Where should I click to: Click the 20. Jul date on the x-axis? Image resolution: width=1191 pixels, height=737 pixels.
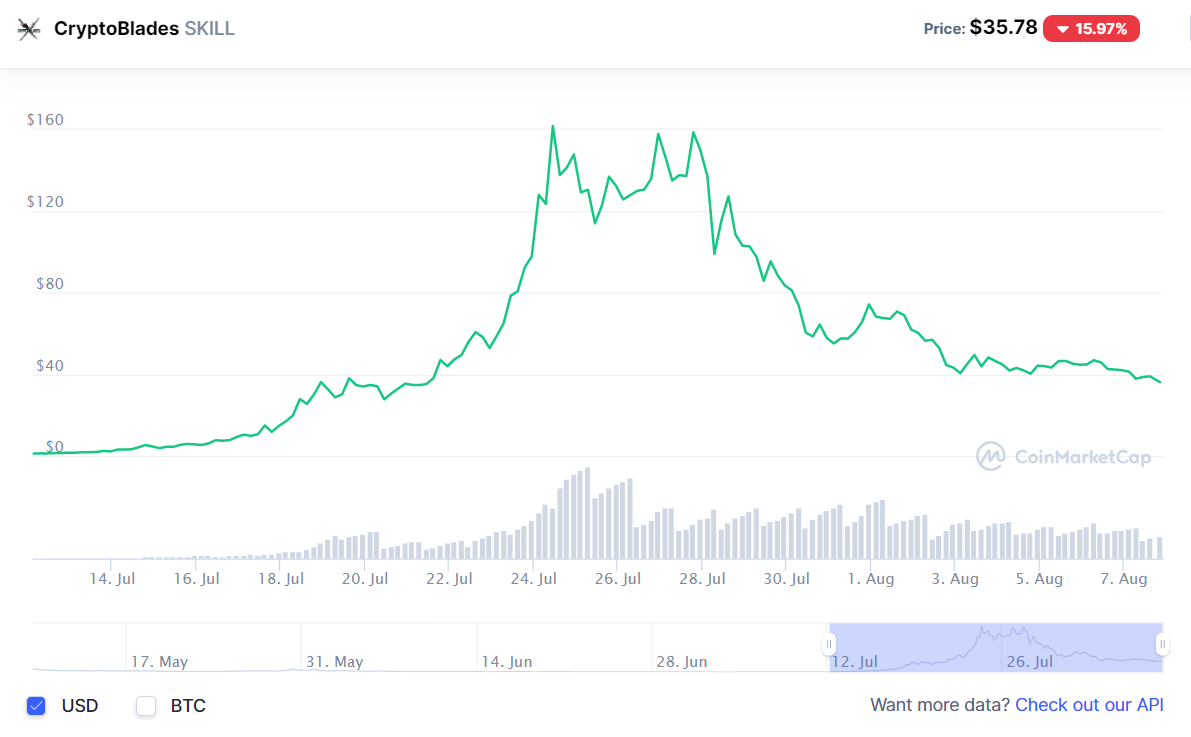click(365, 579)
